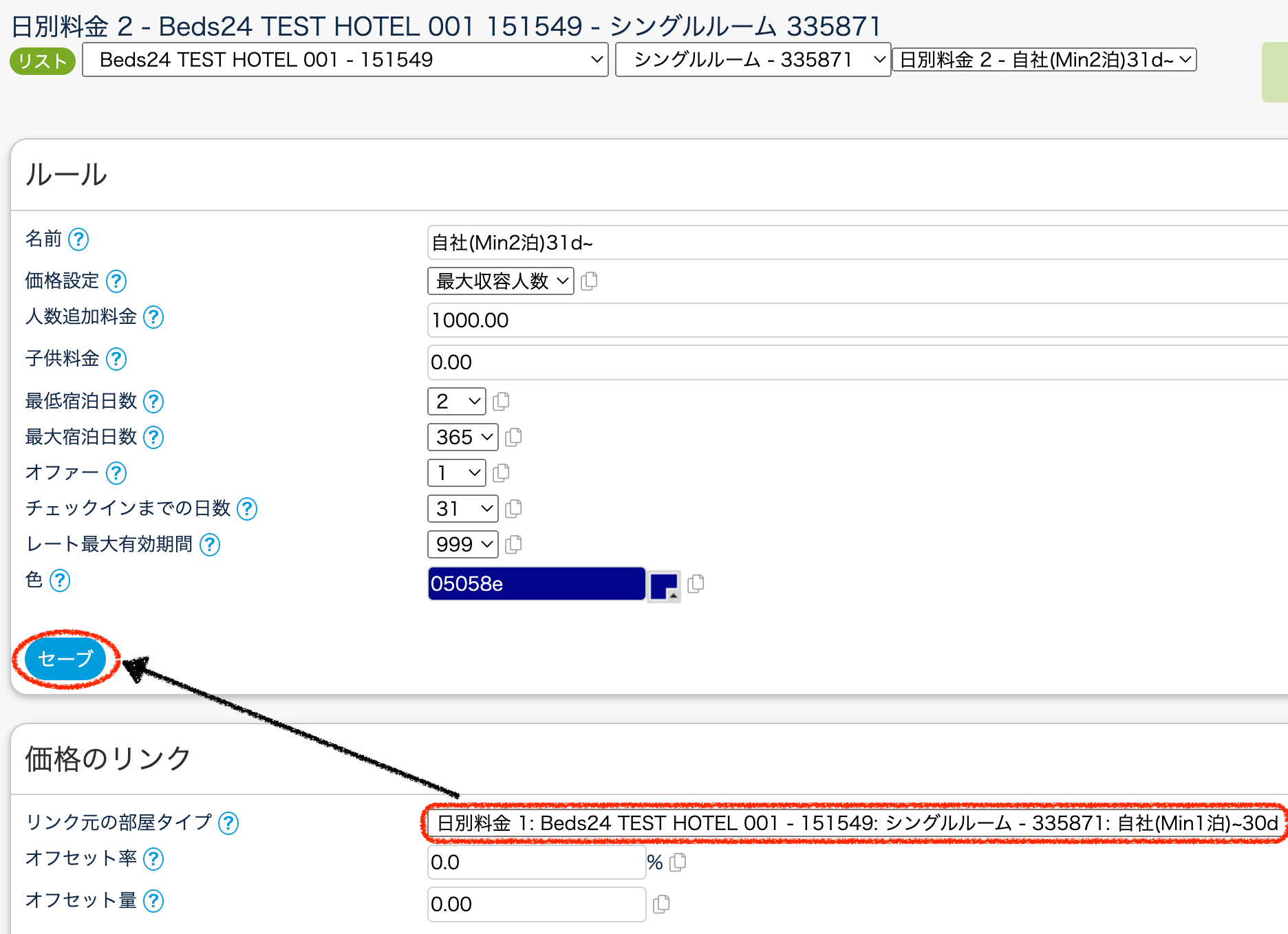Open help for チェックインまでの日数
Screen dimensions: 1288x934
coord(246,509)
